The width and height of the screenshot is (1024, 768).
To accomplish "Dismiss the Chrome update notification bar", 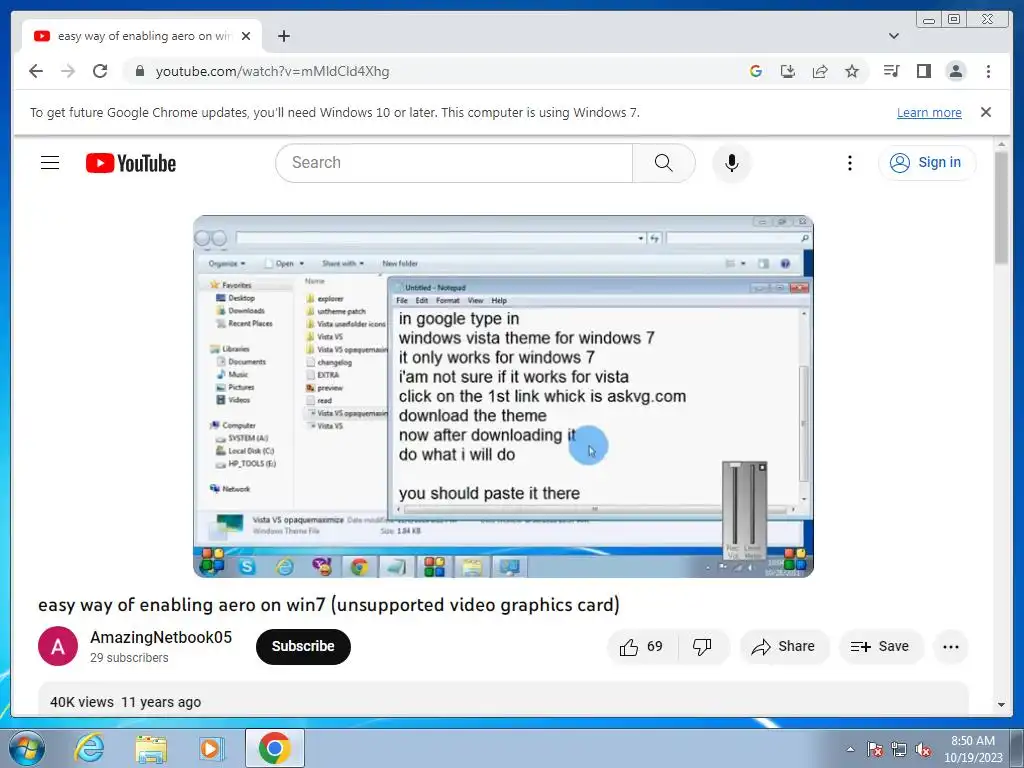I will 985,112.
